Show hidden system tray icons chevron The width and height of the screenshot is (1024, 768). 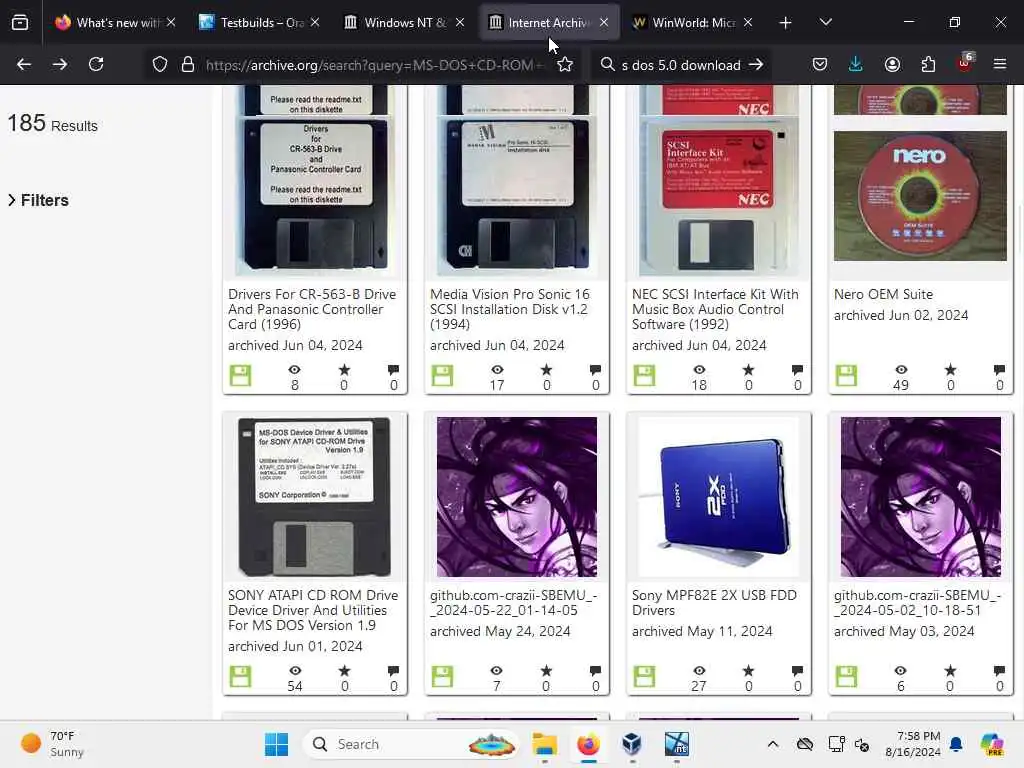coord(773,744)
